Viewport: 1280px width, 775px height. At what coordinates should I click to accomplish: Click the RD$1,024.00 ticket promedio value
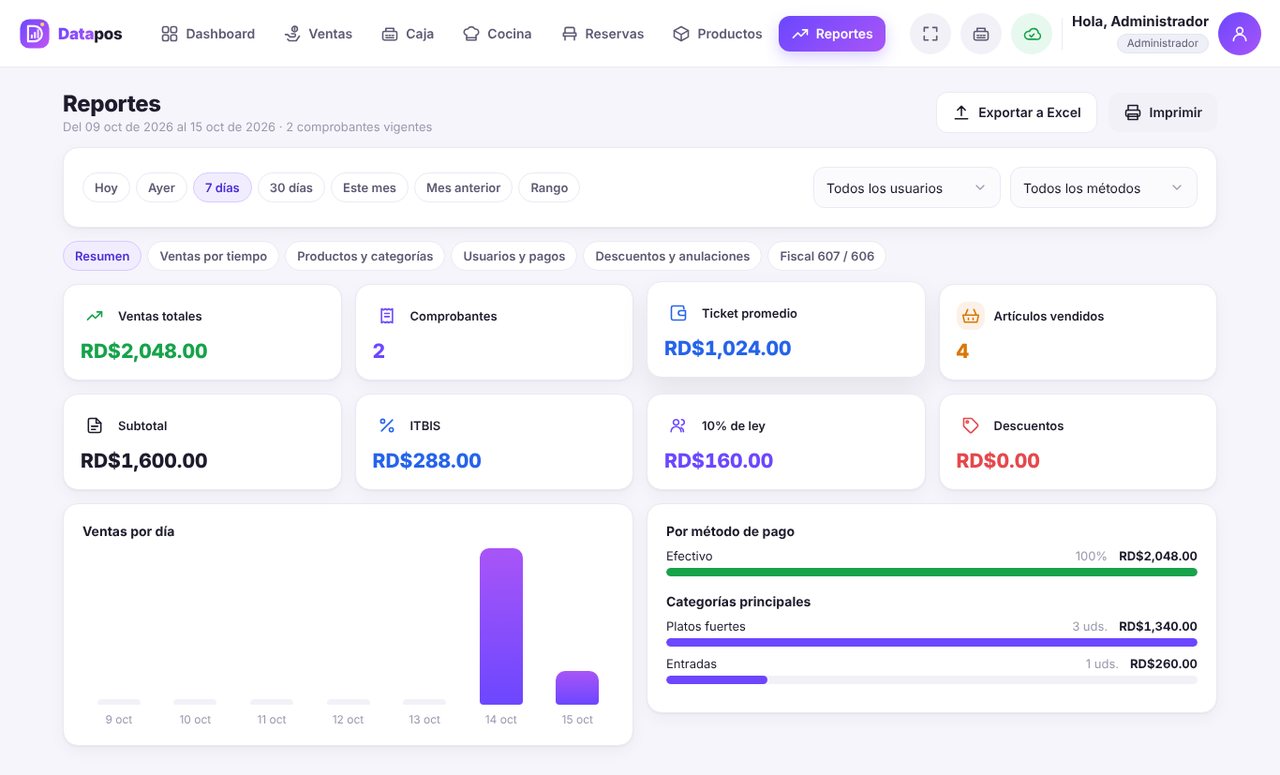[x=727, y=348]
